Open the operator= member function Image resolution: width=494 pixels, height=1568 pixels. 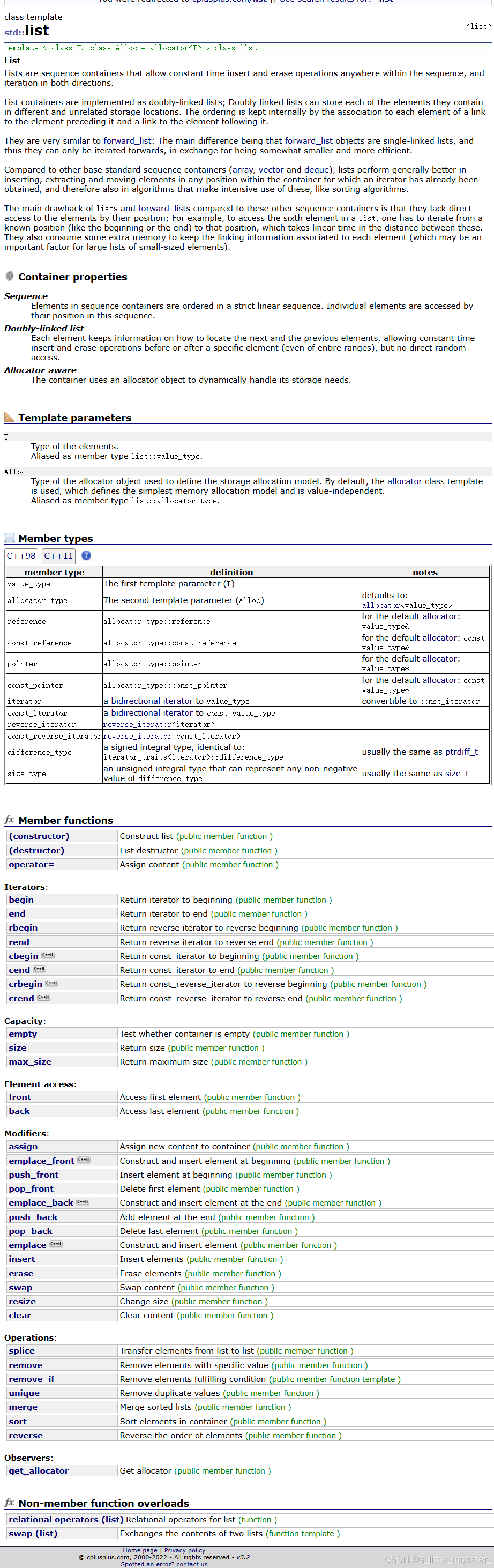[x=32, y=864]
